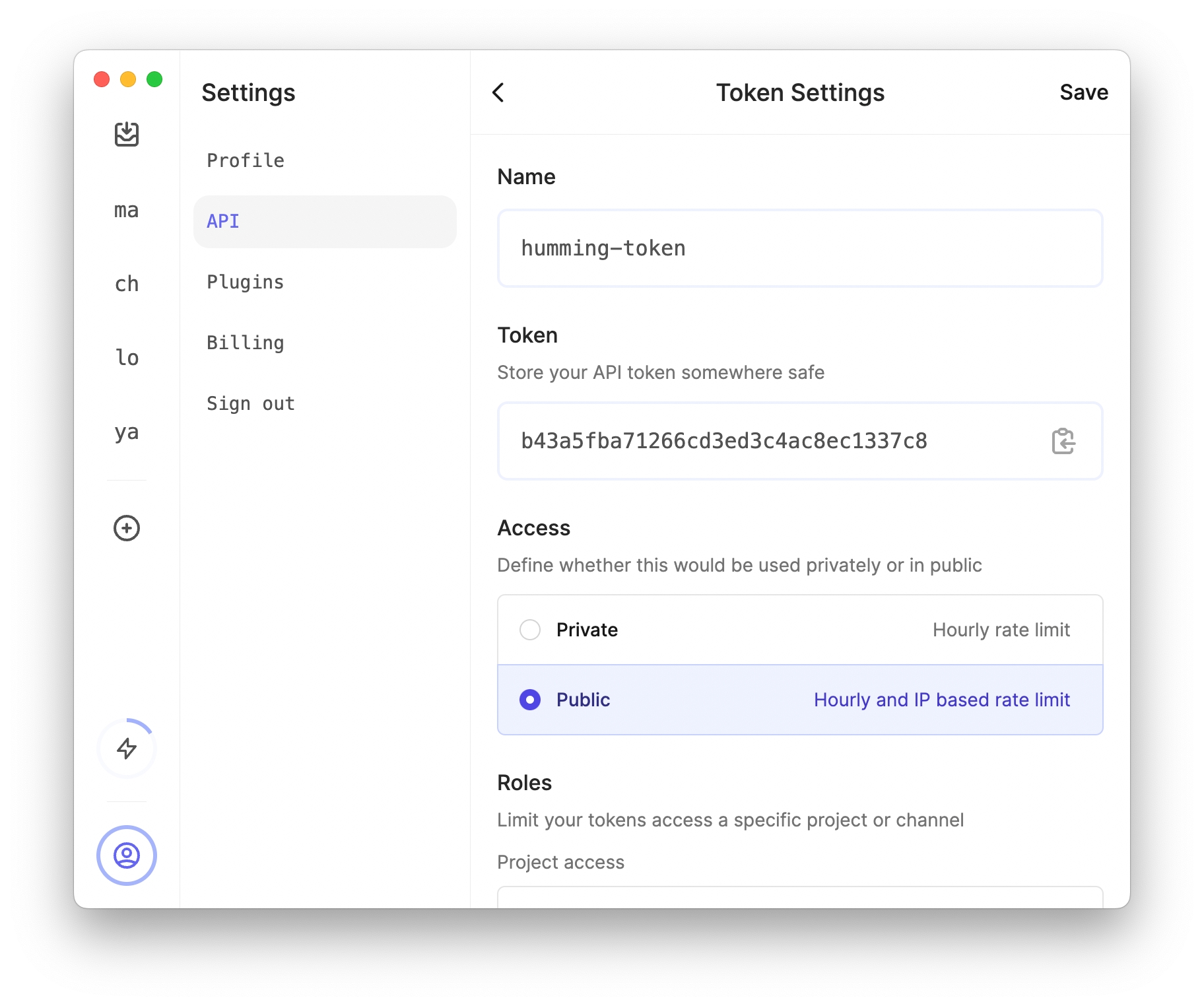Open the user account avatar icon
Screen dimensions: 1204x1006
127,855
